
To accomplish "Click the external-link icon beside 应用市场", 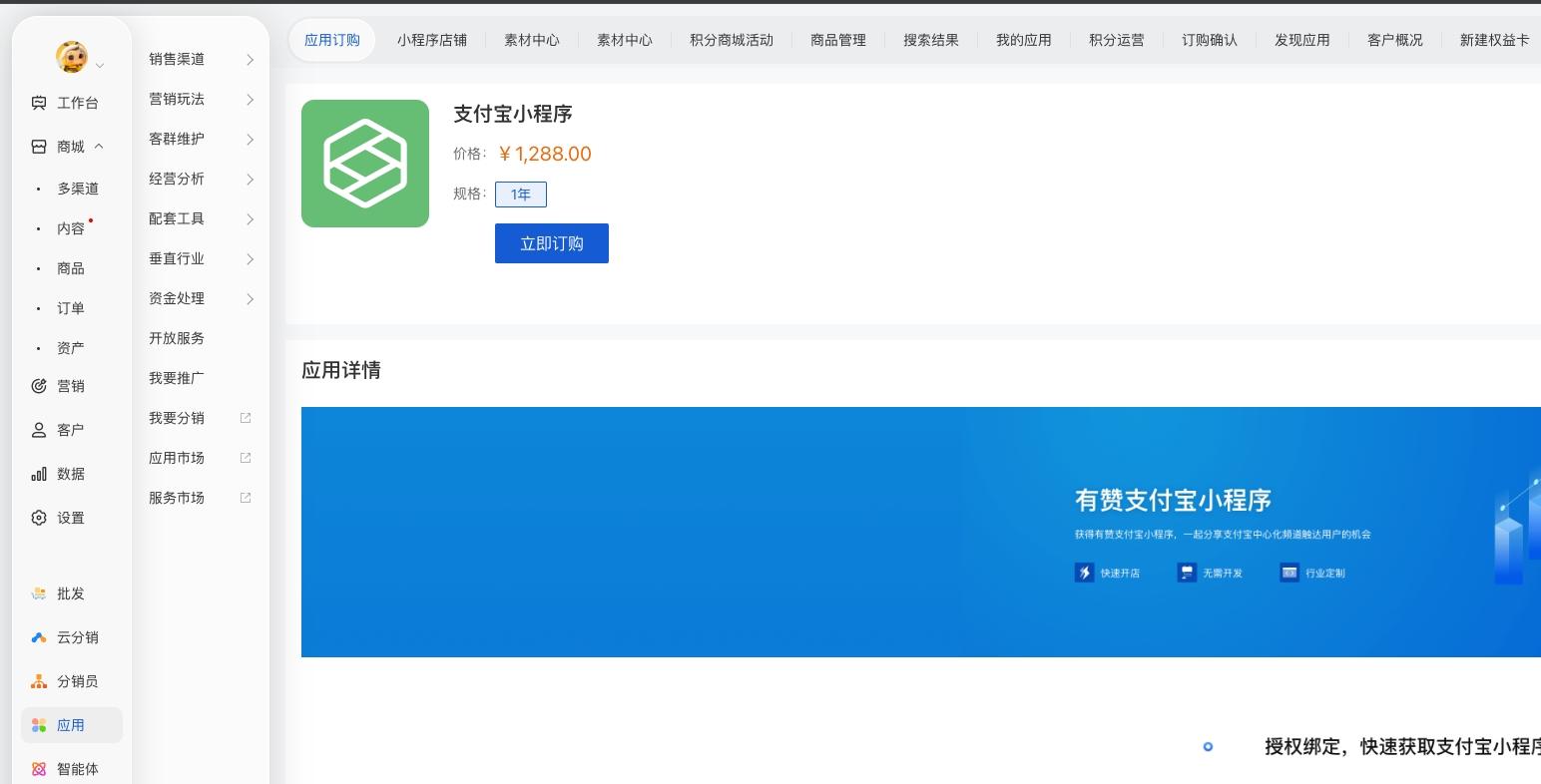I will pos(246,458).
